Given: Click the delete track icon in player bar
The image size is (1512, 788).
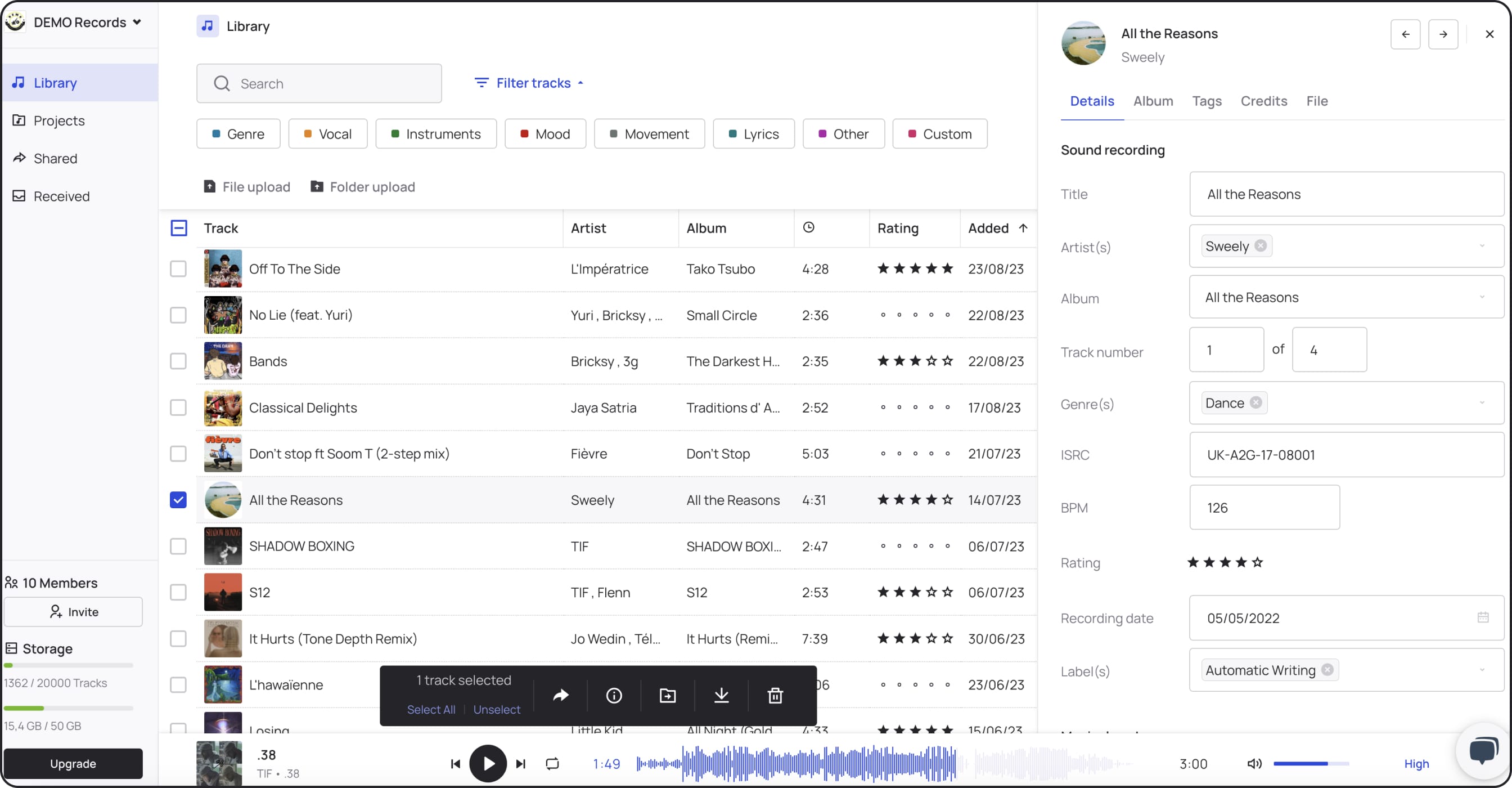Looking at the screenshot, I should pos(775,695).
